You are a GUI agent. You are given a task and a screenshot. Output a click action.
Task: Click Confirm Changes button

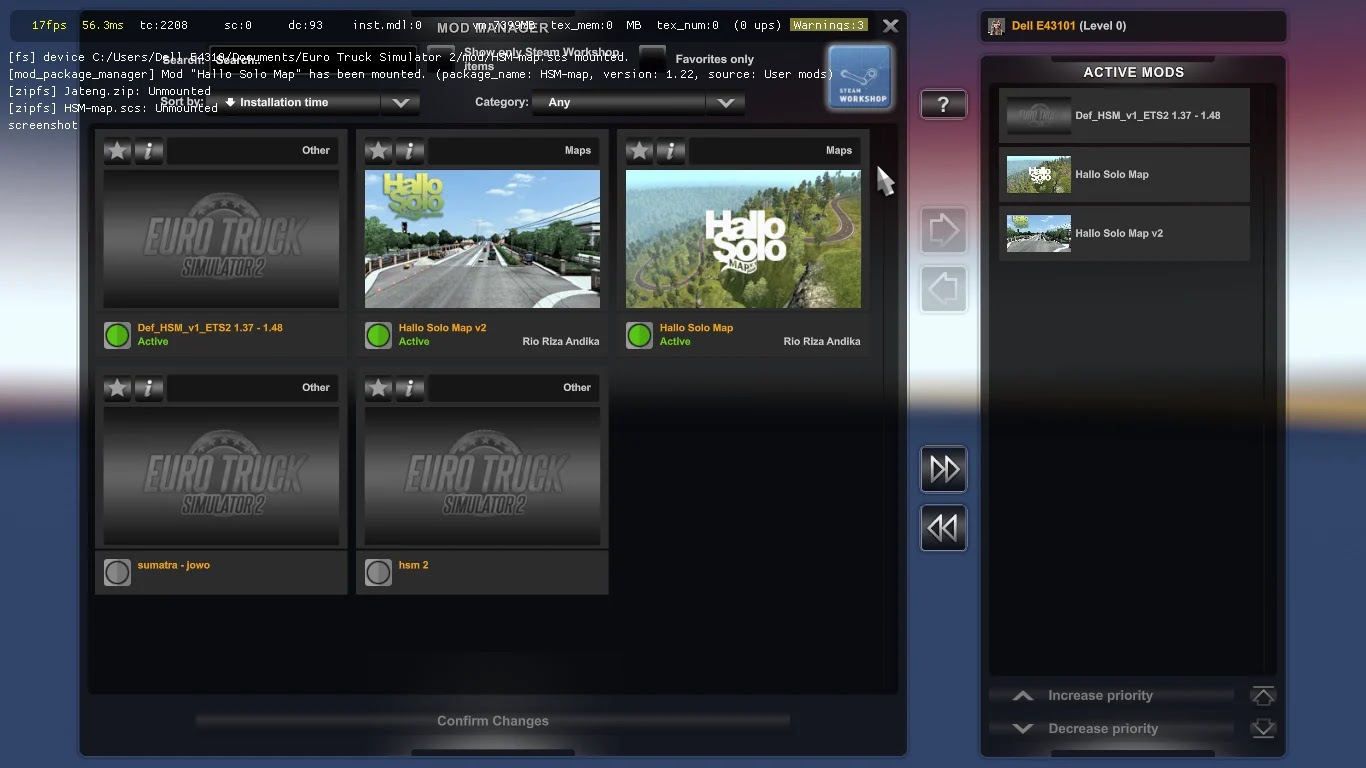(x=493, y=721)
